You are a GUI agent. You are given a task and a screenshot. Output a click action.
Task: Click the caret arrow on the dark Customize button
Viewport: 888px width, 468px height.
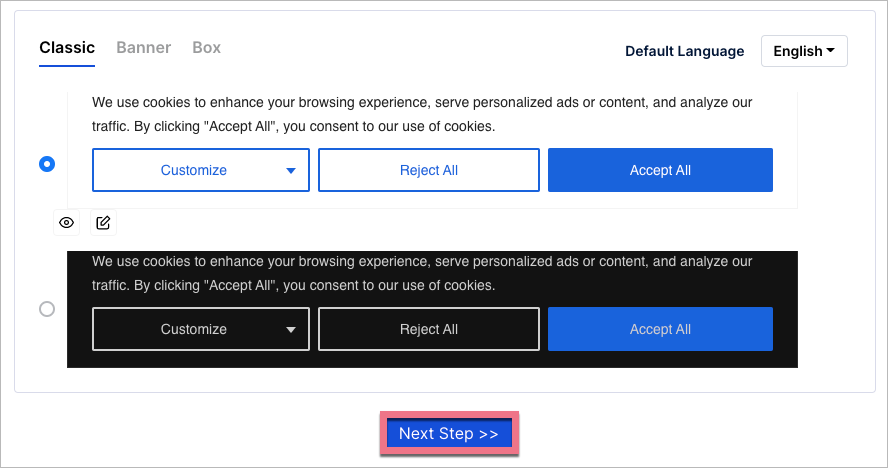(291, 330)
